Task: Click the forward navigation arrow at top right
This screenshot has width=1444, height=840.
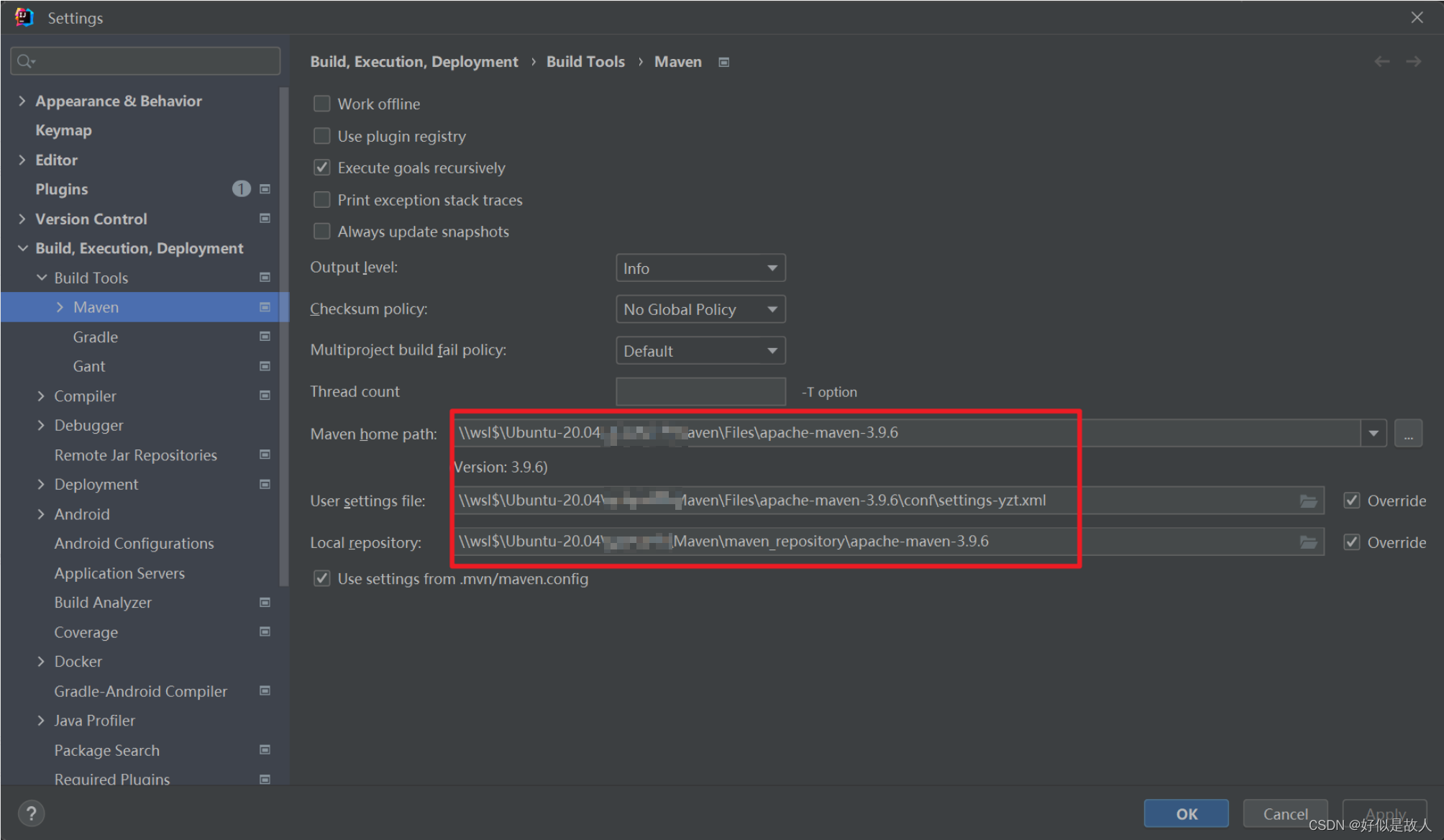Action: pos(1414,61)
